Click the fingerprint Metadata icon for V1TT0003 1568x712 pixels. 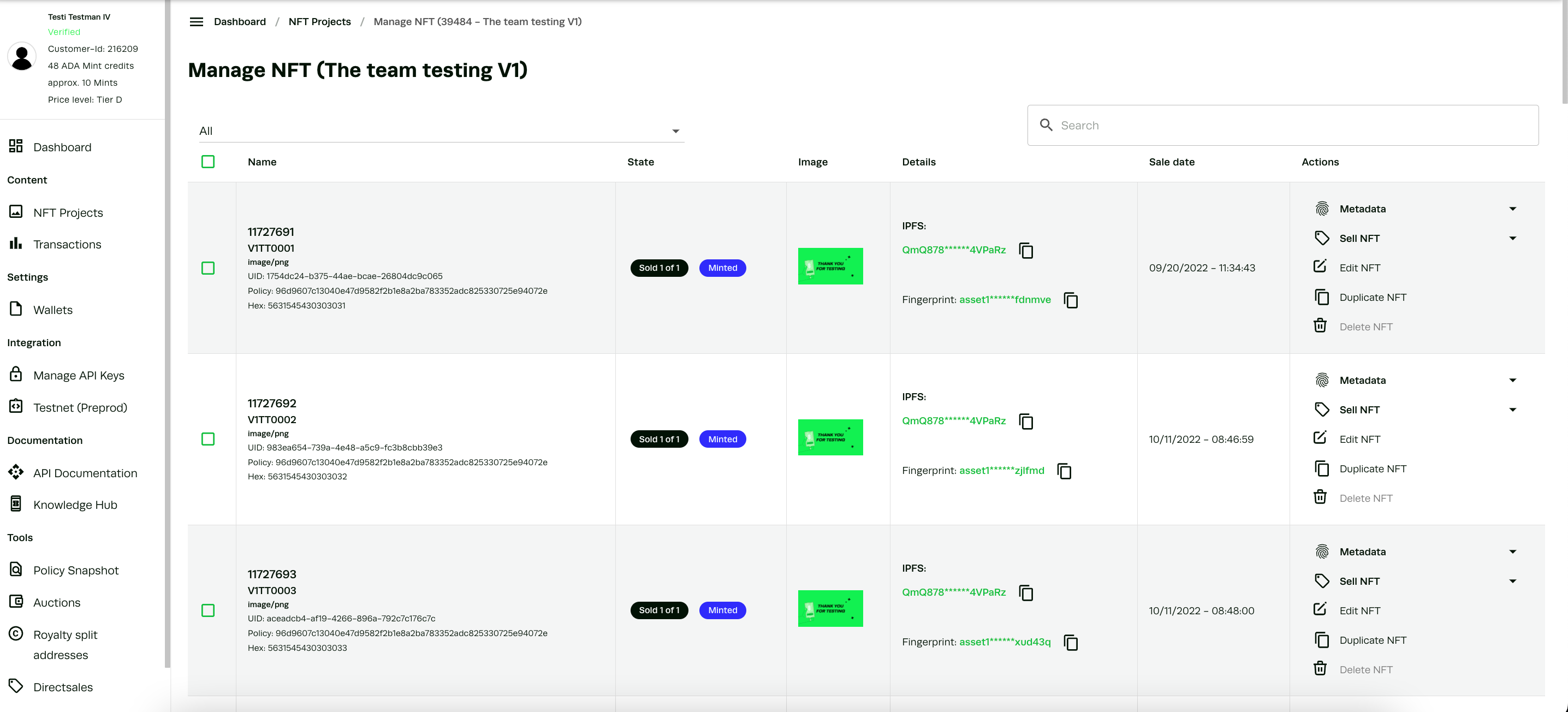[1321, 552]
